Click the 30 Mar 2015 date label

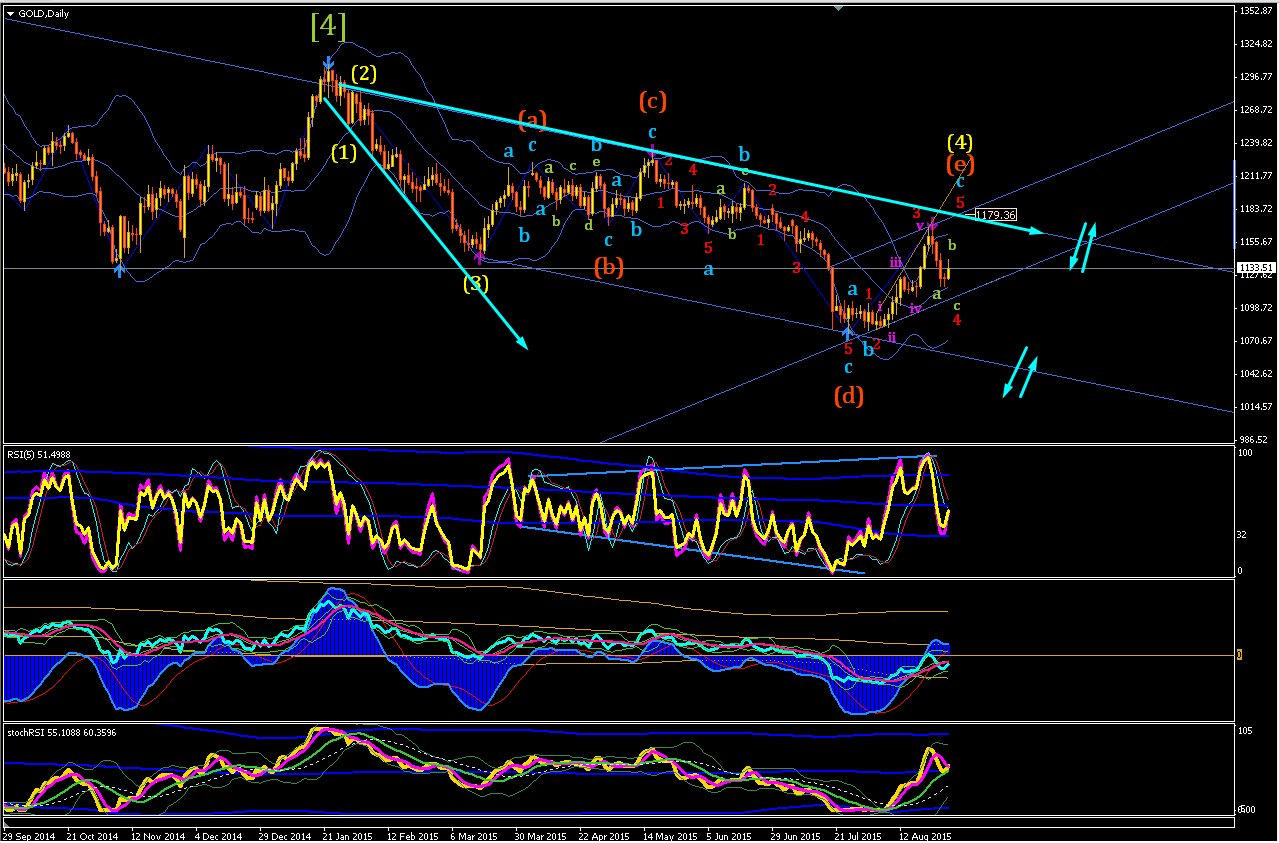click(540, 834)
